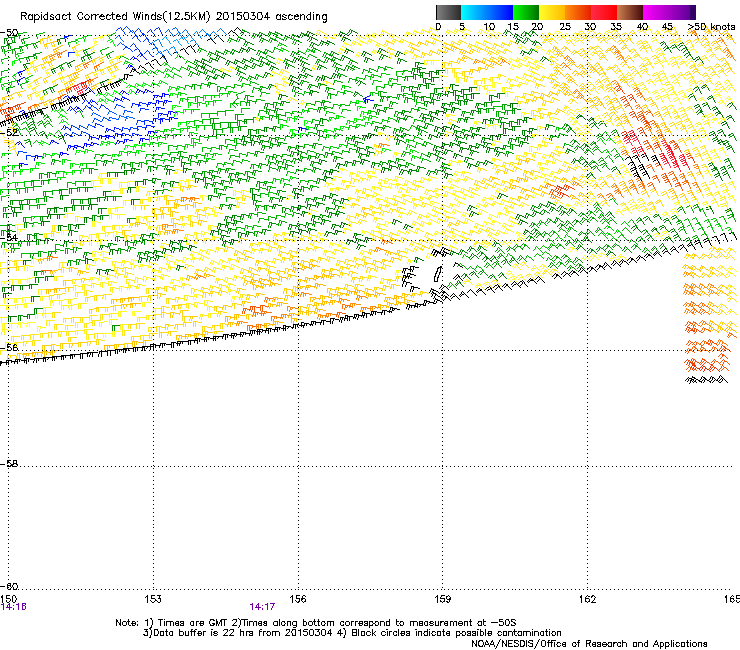
Task: Click the brown 35-40 knots legend segment
Action: (630, 12)
